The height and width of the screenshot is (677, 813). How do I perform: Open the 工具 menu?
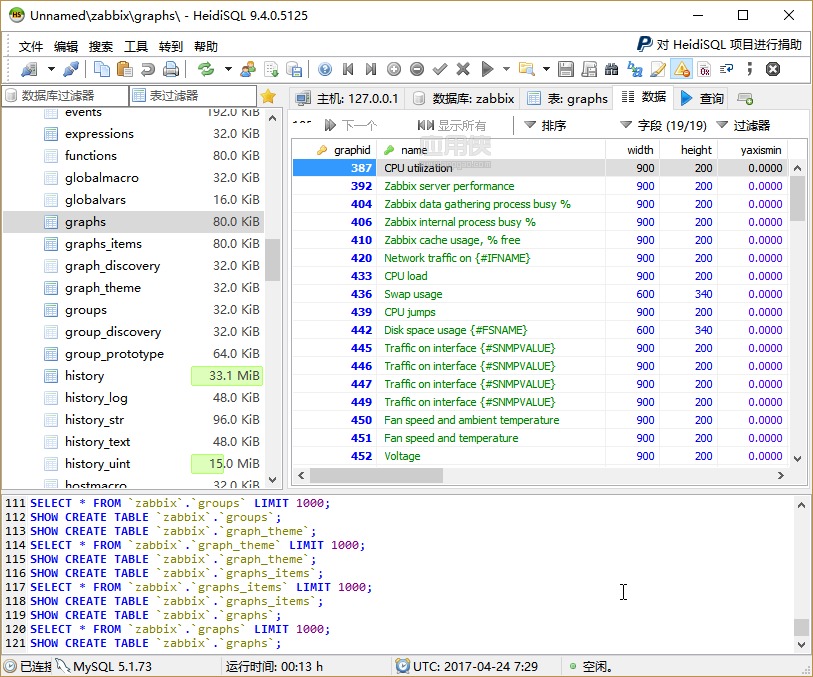(136, 47)
